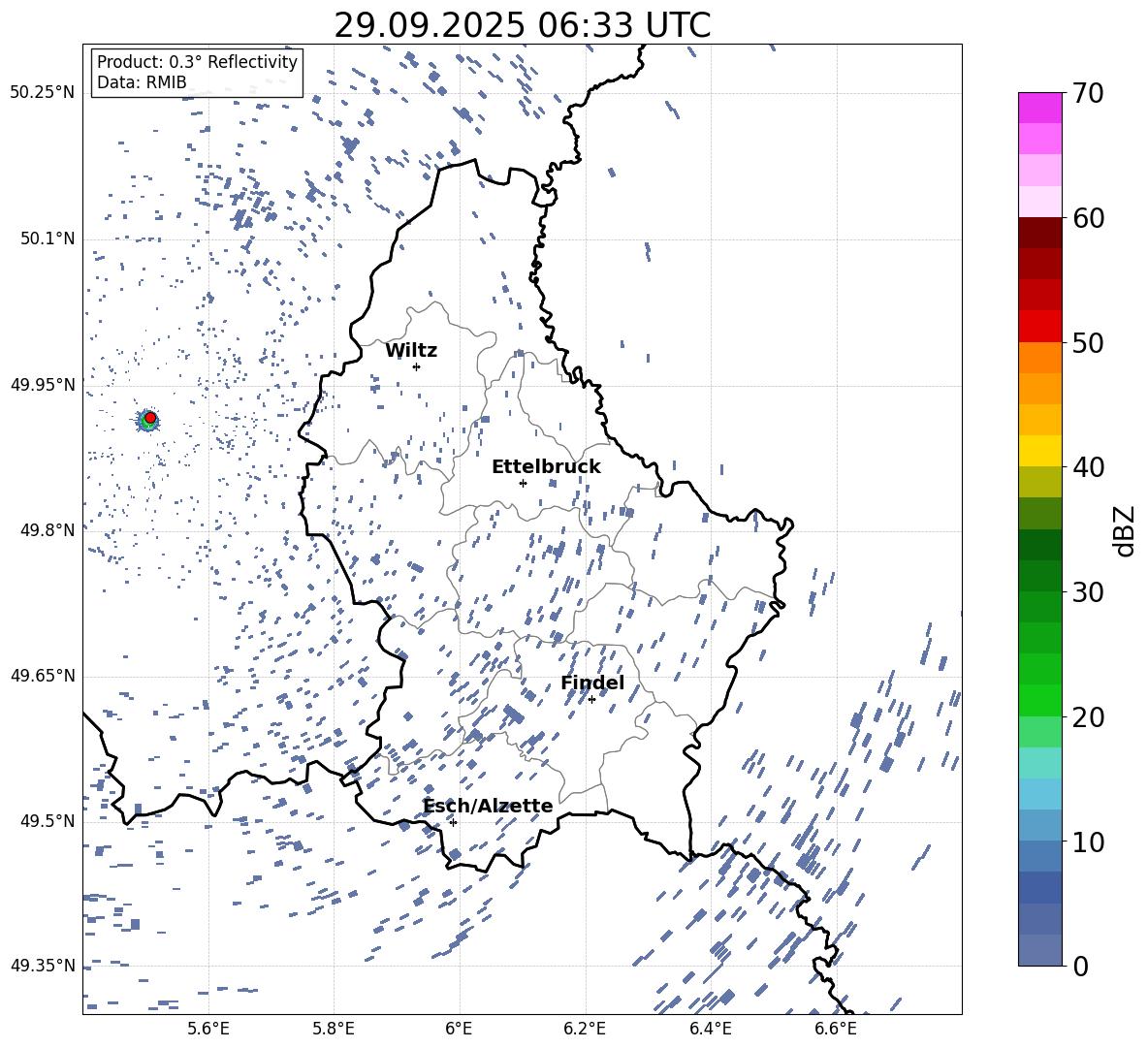Viewport: 1148px width, 1048px height.
Task: Click the 0 value on the colorbar
Action: [x=1080, y=966]
